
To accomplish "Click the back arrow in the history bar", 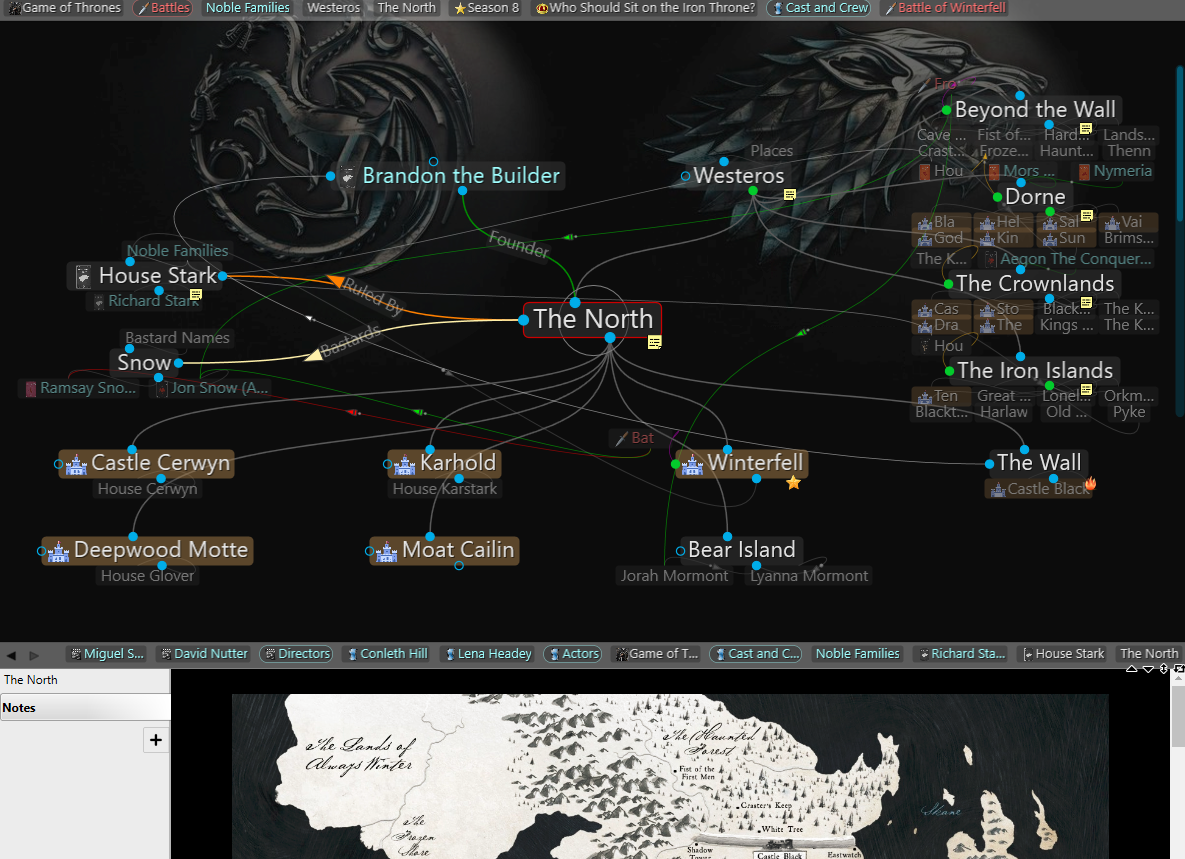I will tap(12, 655).
